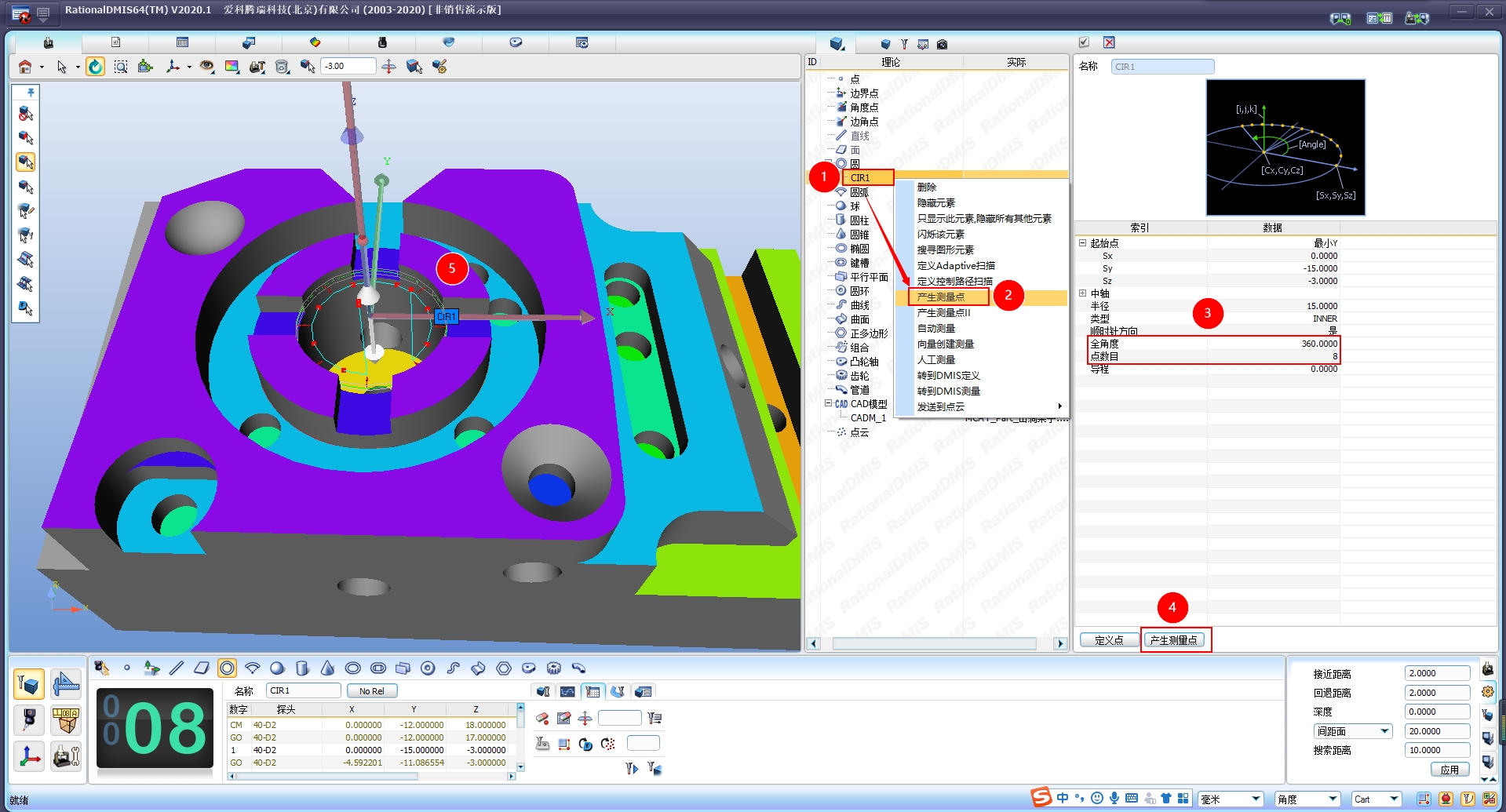
Task: Click the green checkmark confirm icon
Action: click(1084, 42)
